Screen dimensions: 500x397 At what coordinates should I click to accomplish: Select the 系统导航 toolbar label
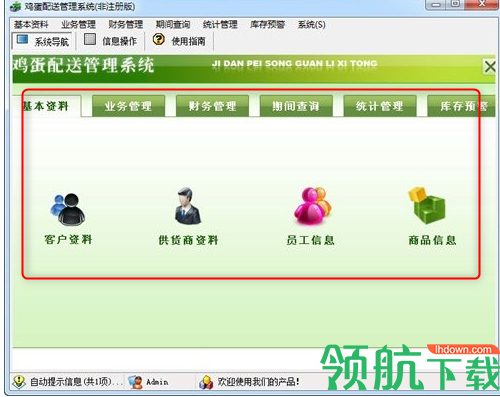click(52, 42)
